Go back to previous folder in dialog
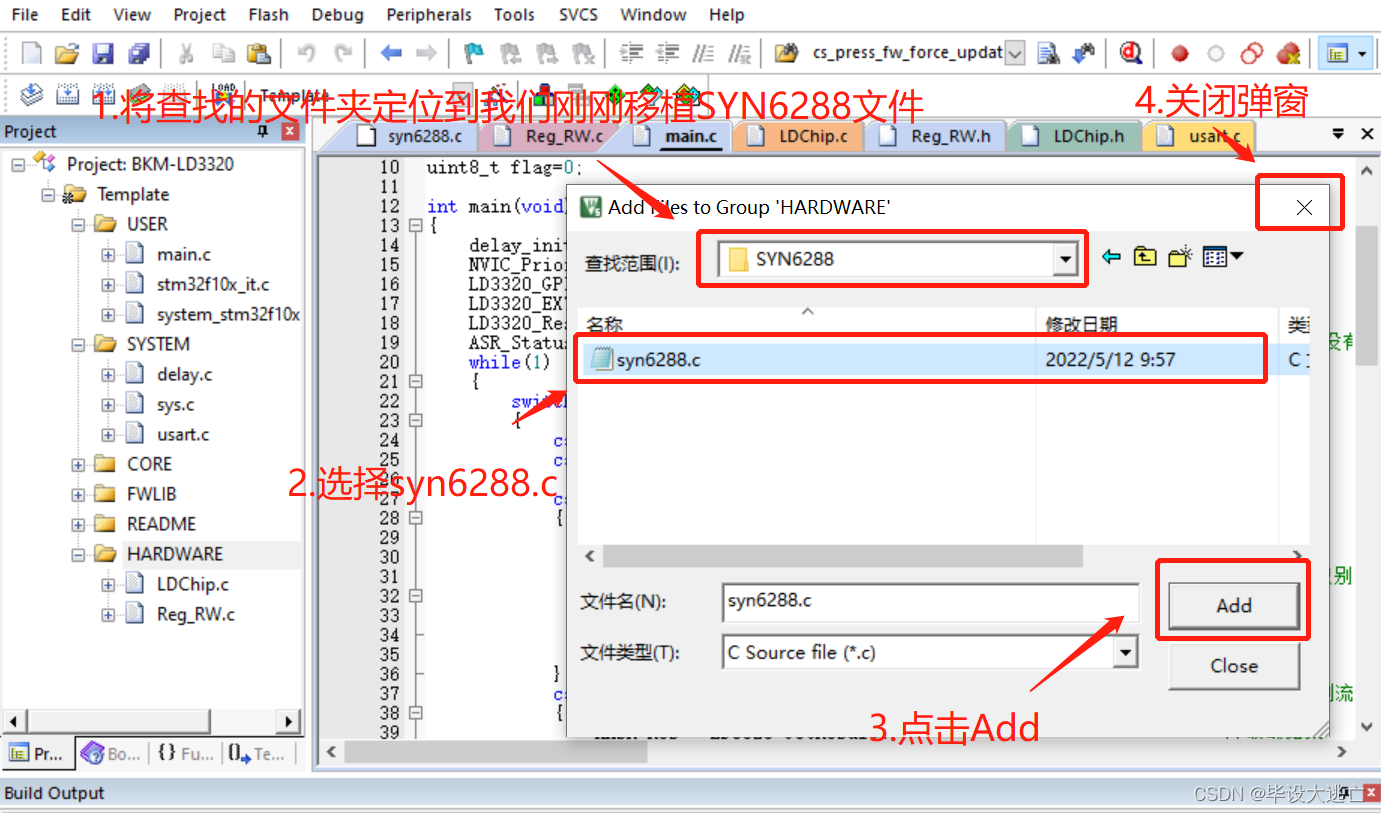This screenshot has width=1381, height=813. tap(1111, 257)
